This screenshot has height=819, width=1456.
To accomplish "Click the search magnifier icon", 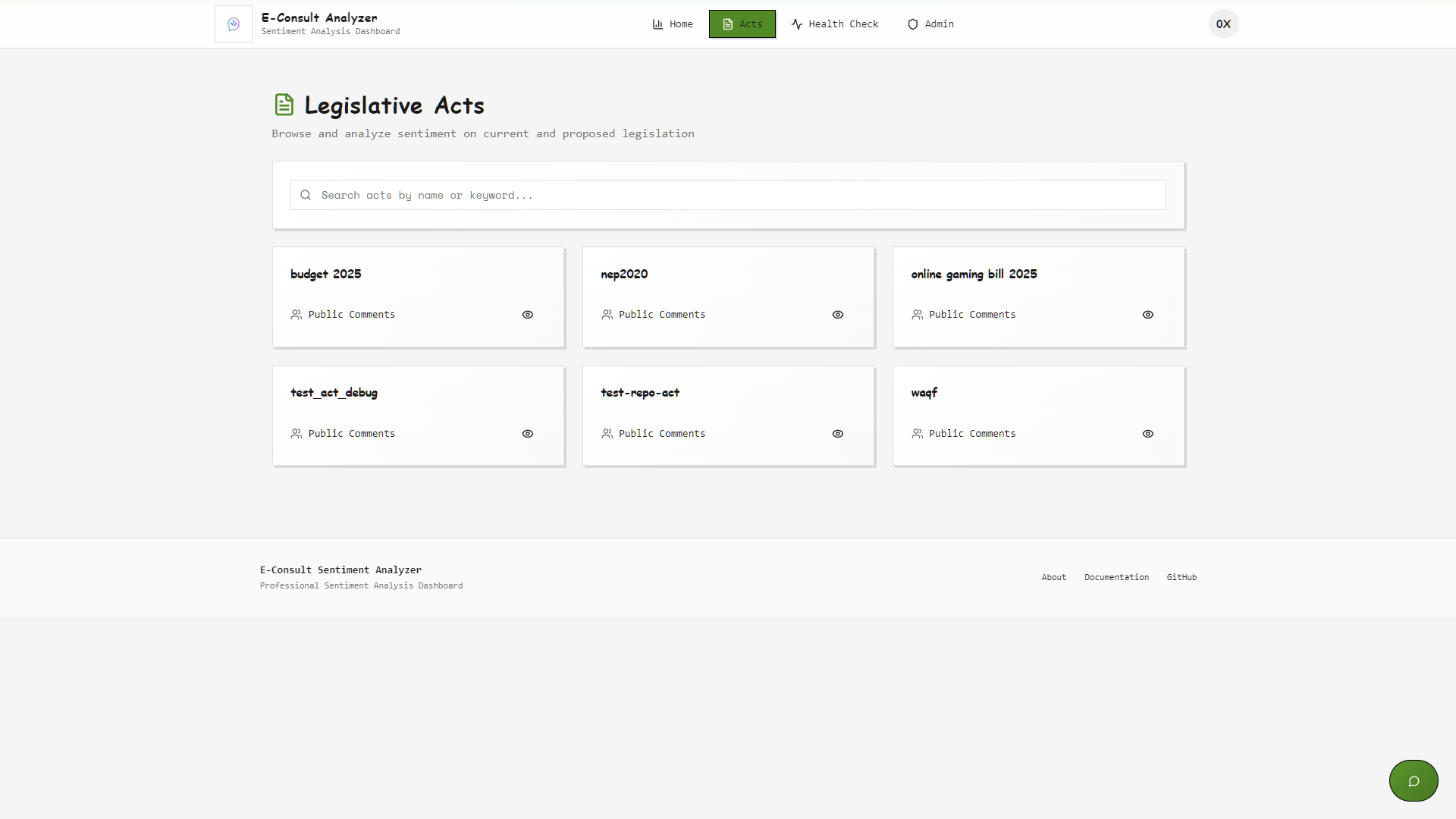I will pos(306,195).
